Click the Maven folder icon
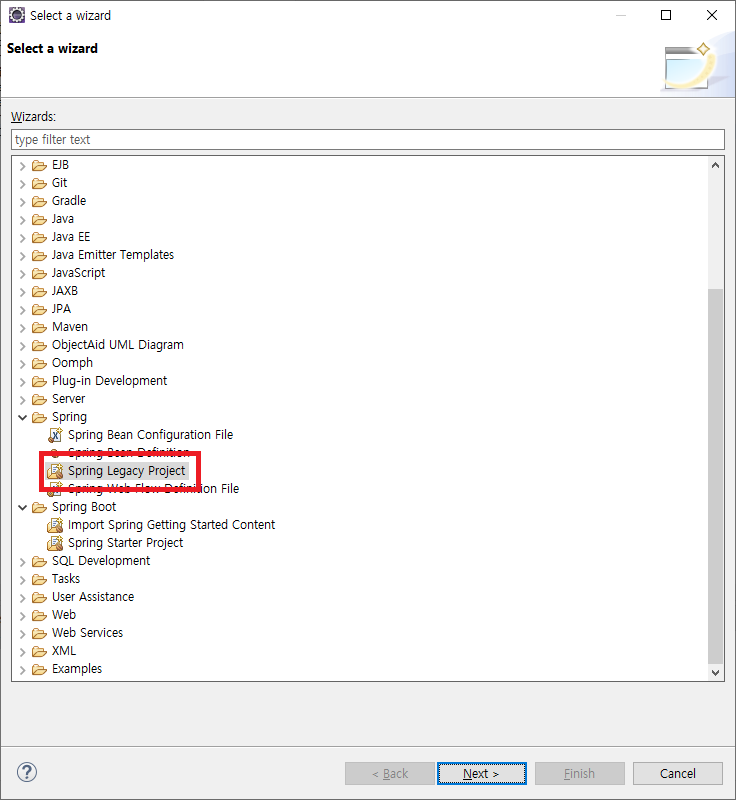Screen dimensions: 736x800 click(x=39, y=327)
